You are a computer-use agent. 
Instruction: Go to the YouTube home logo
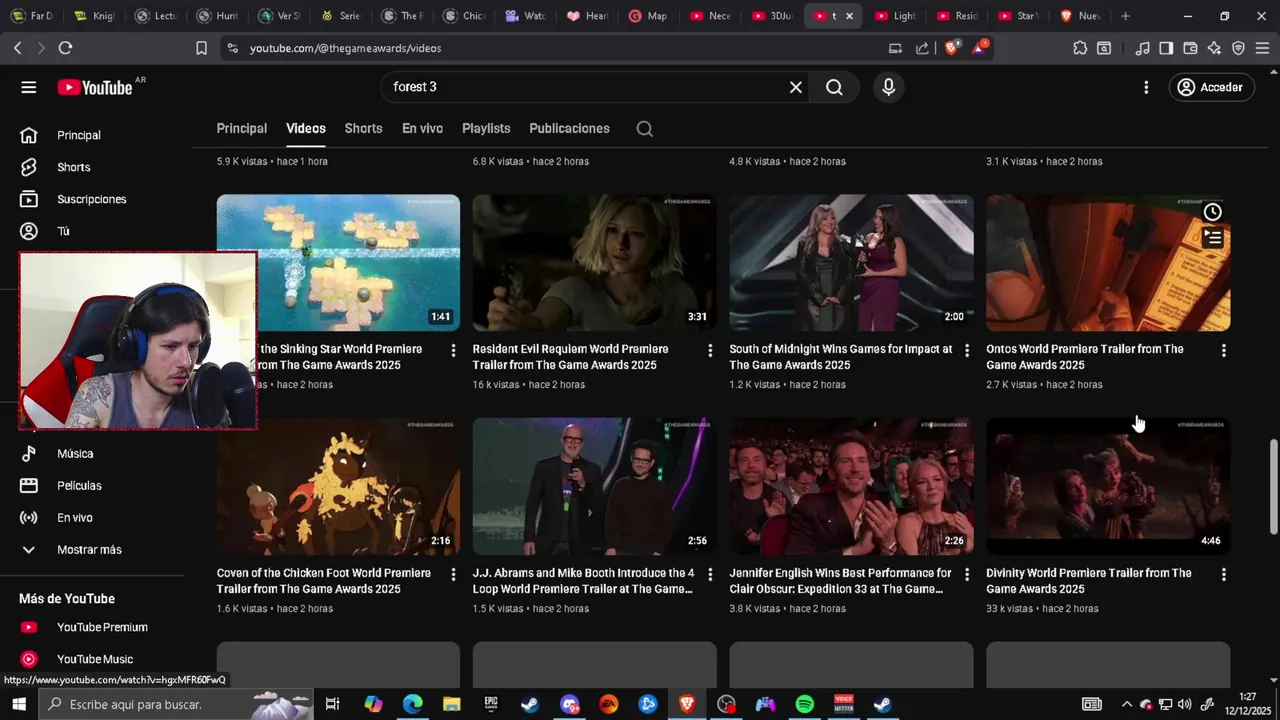[x=95, y=87]
